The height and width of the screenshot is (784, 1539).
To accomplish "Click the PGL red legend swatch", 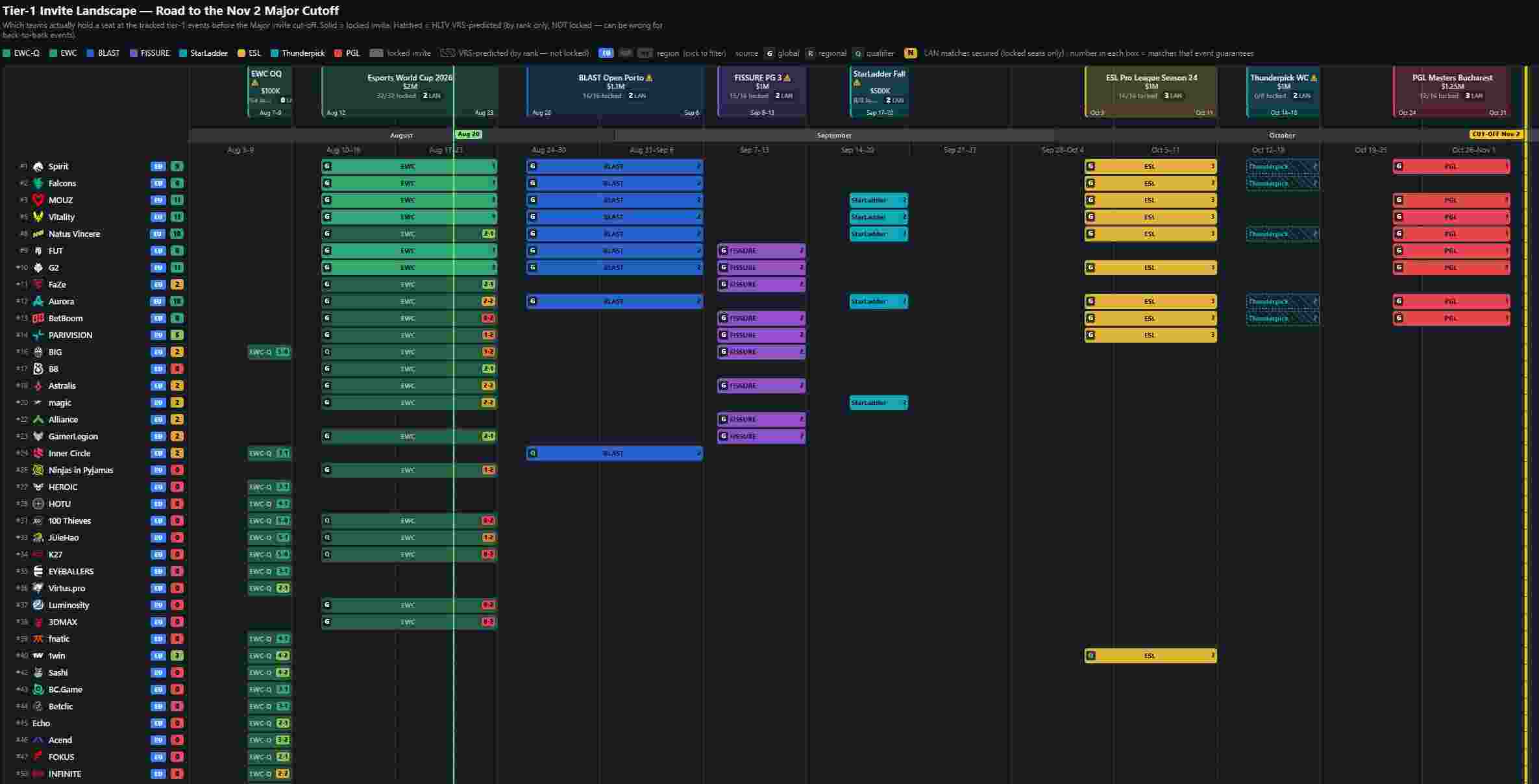I will (x=338, y=53).
